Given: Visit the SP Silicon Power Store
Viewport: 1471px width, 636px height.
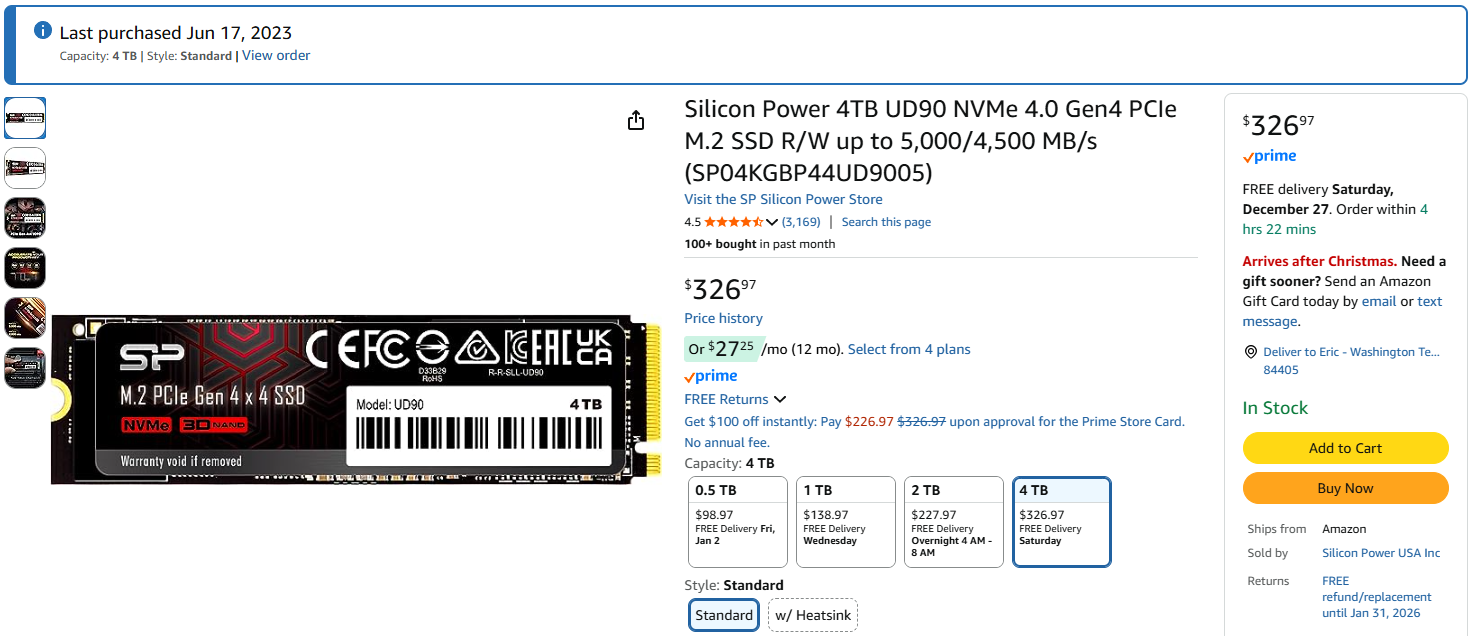Looking at the screenshot, I should (783, 199).
